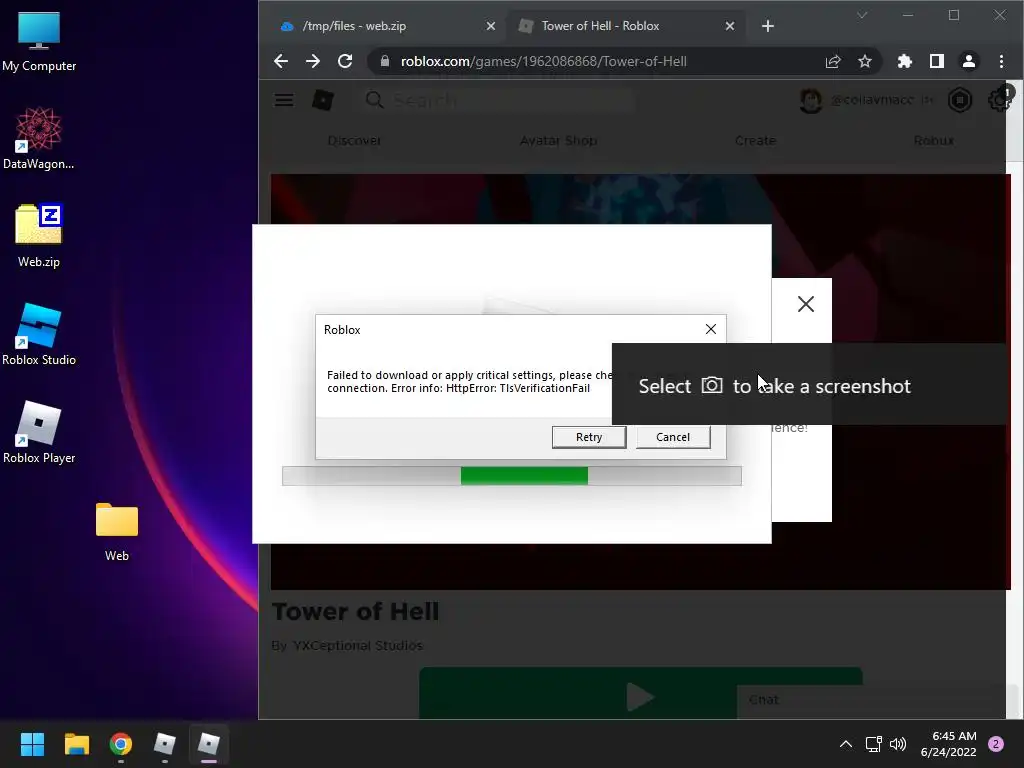The height and width of the screenshot is (768, 1024).
Task: Open Chrome extensions puzzle icon
Action: pos(904,61)
